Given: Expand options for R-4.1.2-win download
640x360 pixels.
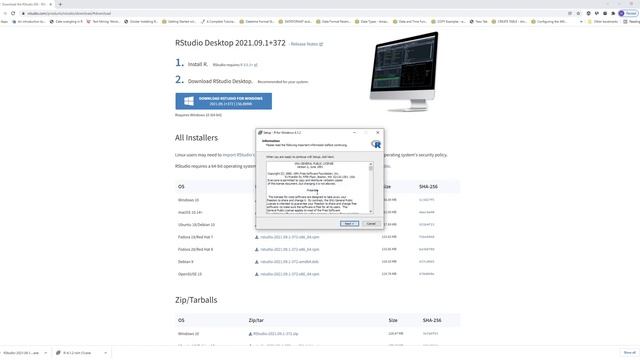Looking at the screenshot, I should (105, 353).
